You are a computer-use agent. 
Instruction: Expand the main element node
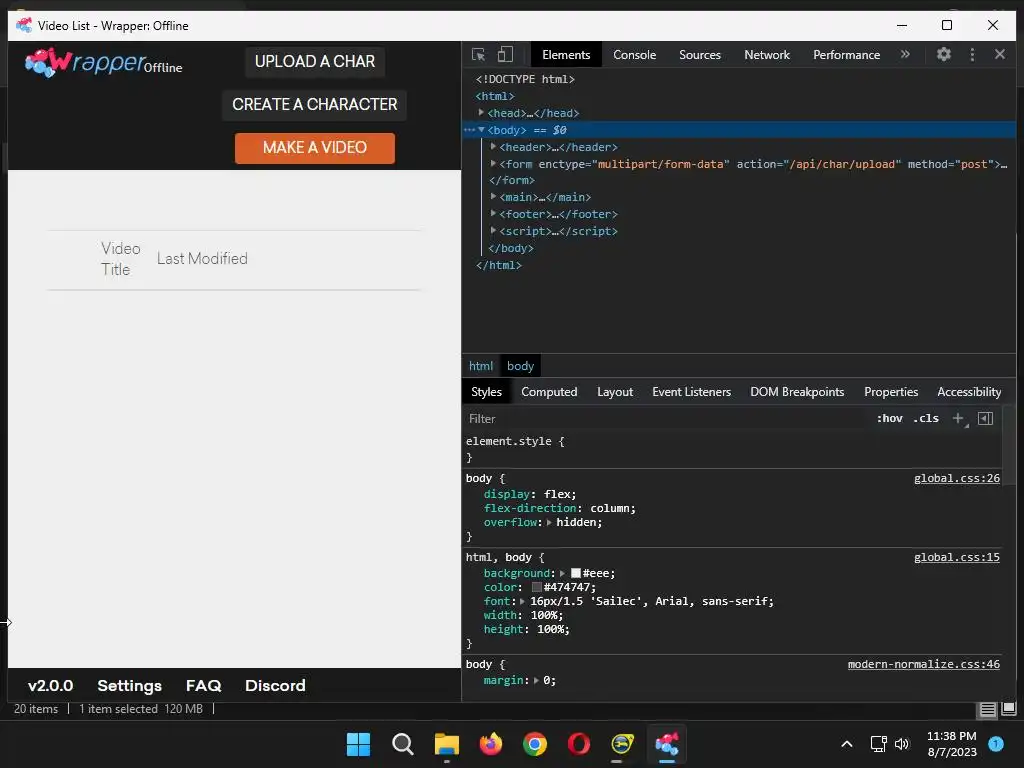pyautogui.click(x=493, y=197)
